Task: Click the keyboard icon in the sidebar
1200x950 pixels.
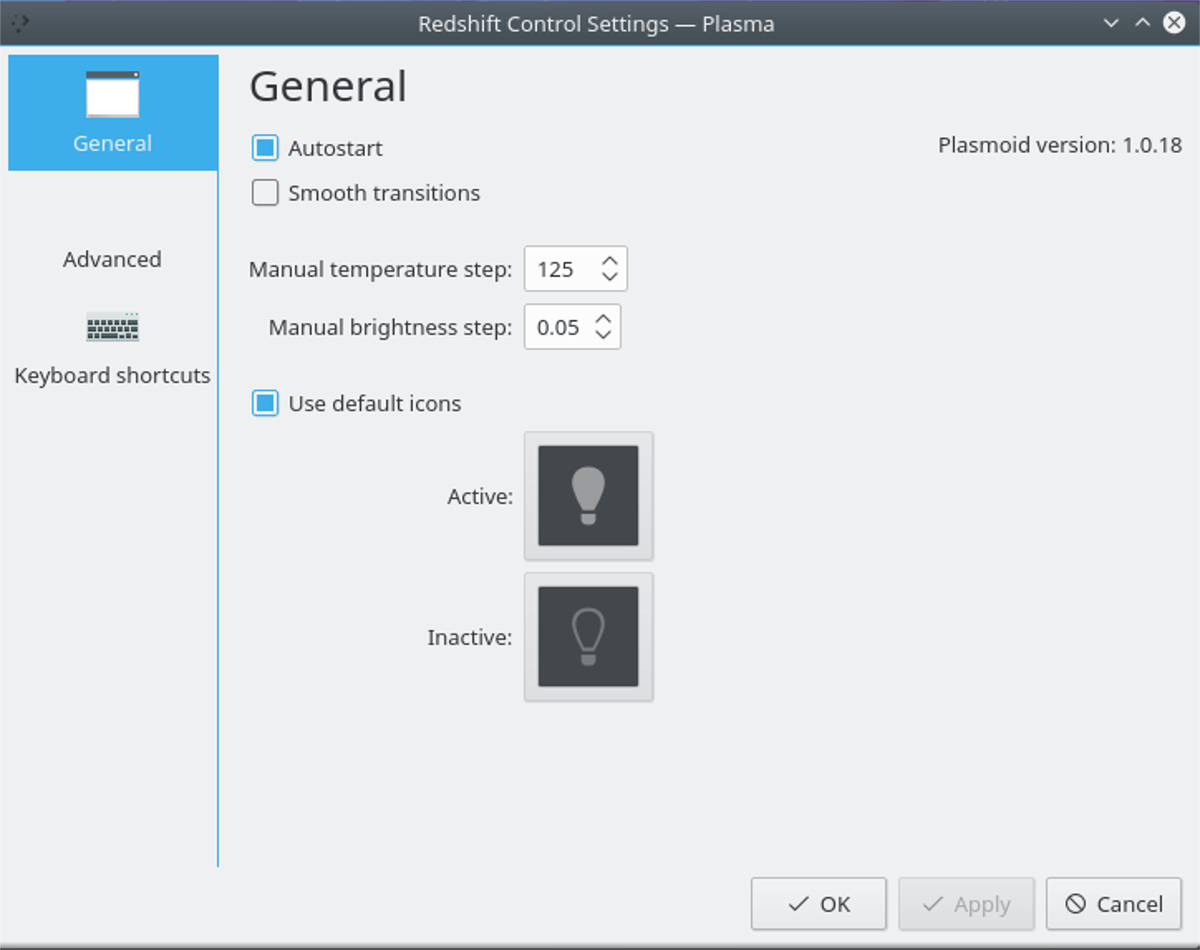Action: 113,326
